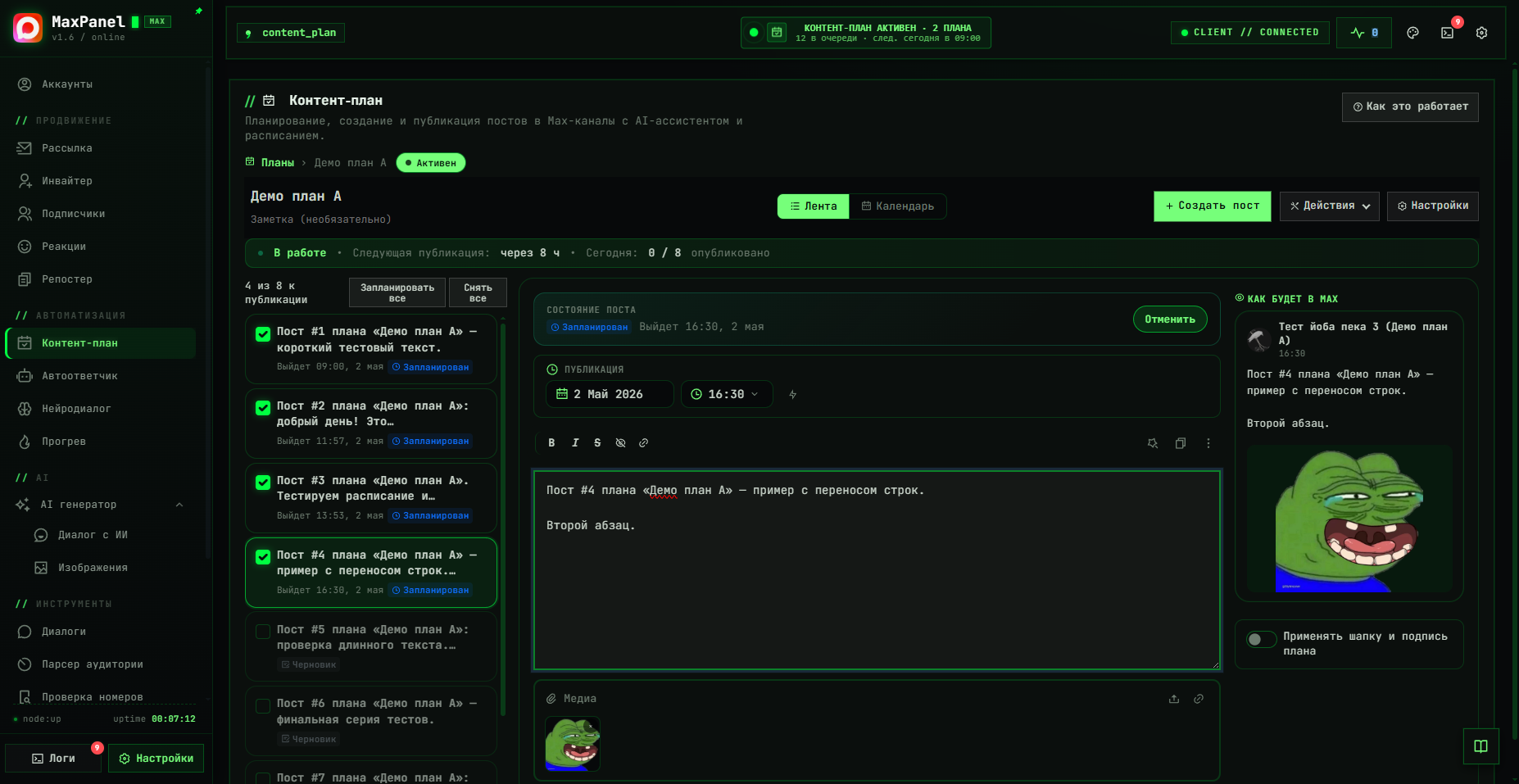This screenshot has width=1519, height=784.
Task: Uncheck the Пост #3 checkbox
Action: pos(263,483)
